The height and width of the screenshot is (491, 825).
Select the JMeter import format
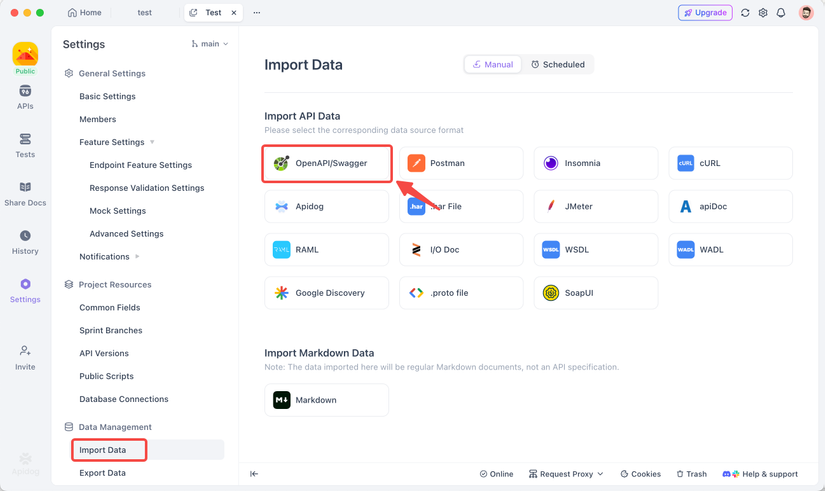pyautogui.click(x=596, y=206)
